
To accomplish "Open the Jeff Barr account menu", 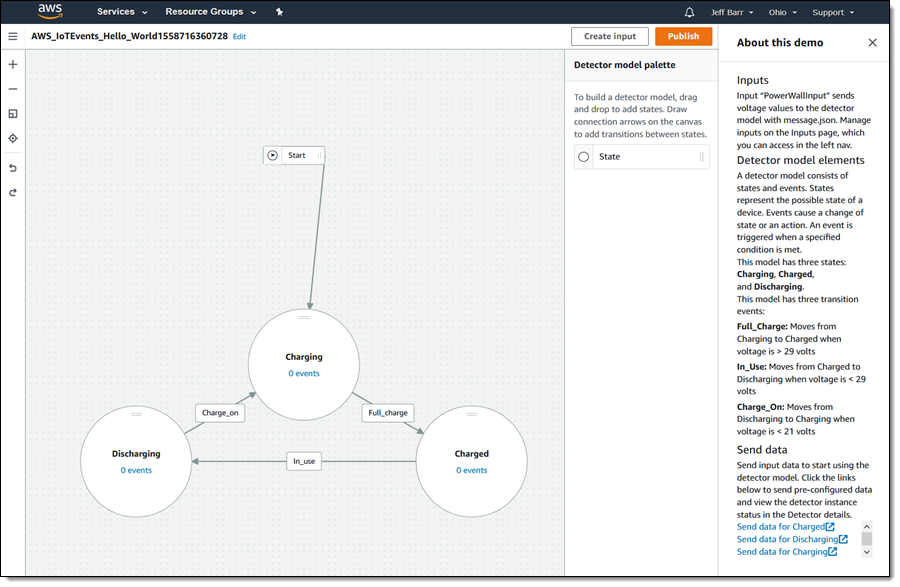I will [733, 12].
